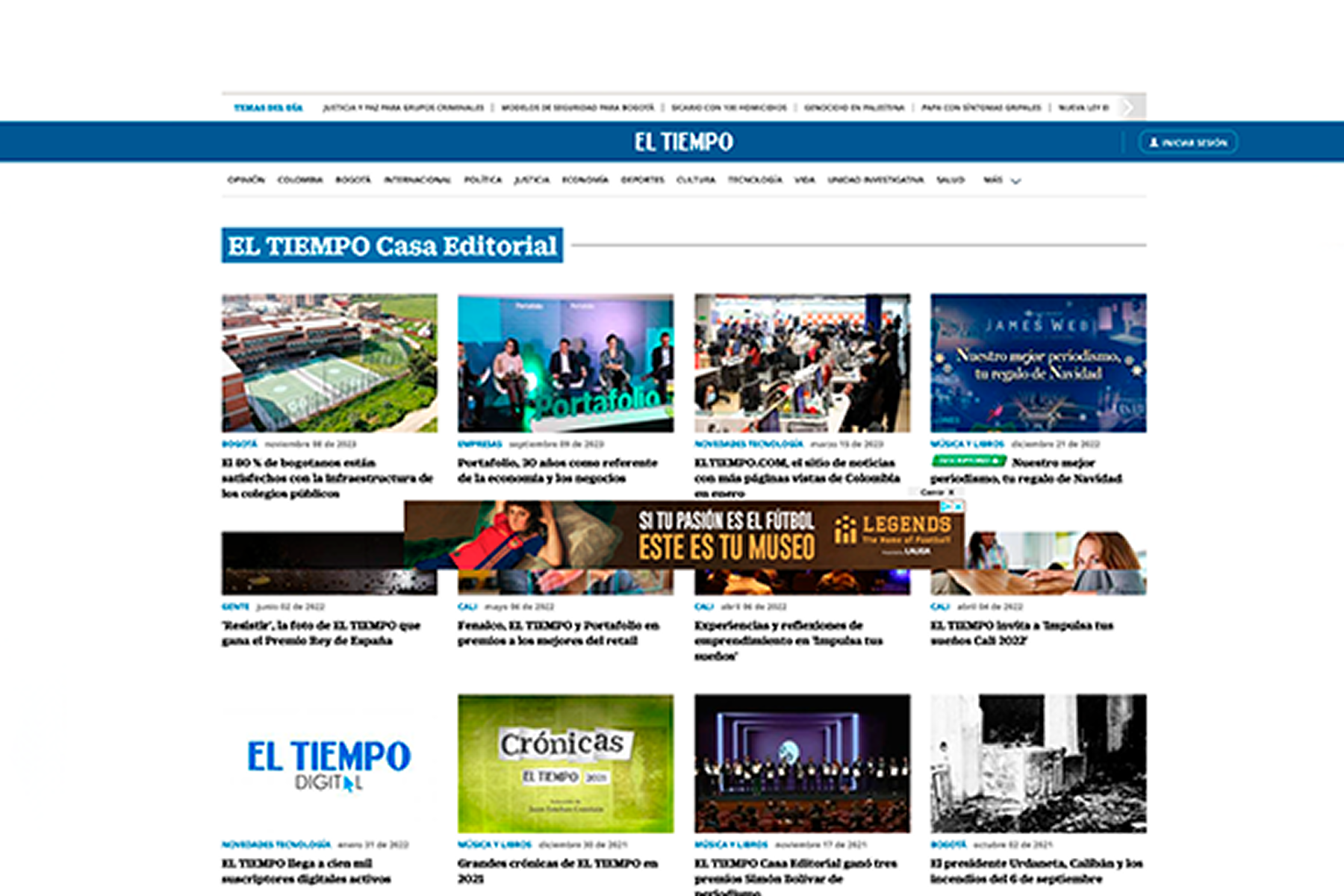Read Experiencias y reflexiones de emprendimiento headline

(788, 641)
